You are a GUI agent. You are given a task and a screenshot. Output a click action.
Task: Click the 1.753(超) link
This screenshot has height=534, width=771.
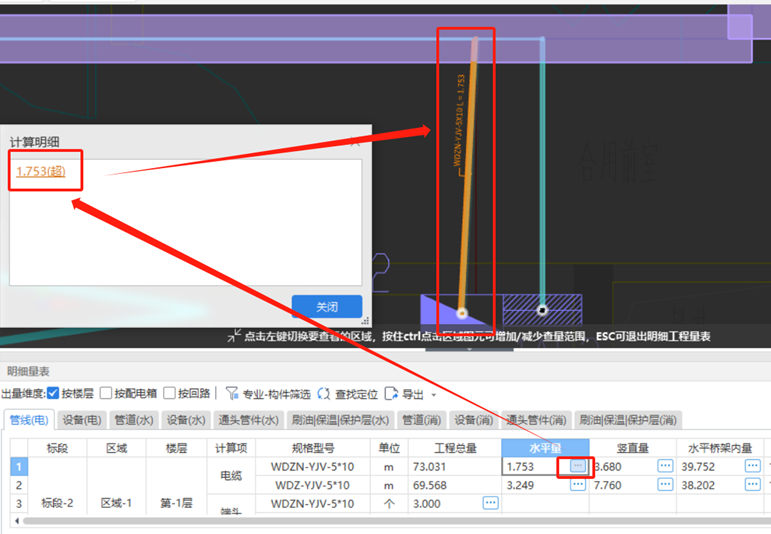click(x=41, y=171)
